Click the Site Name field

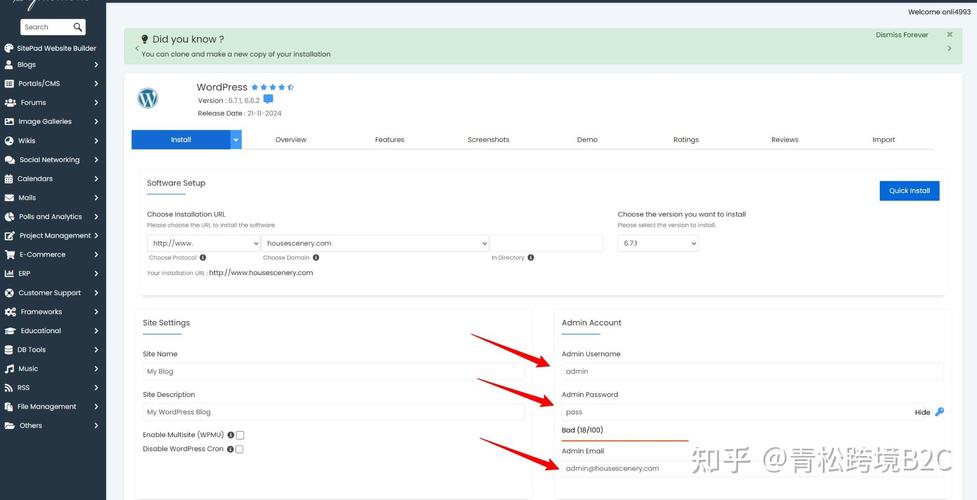point(333,371)
